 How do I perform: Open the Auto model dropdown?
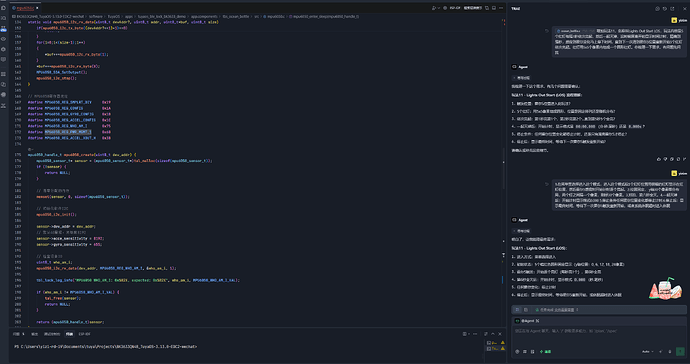coord(647,352)
